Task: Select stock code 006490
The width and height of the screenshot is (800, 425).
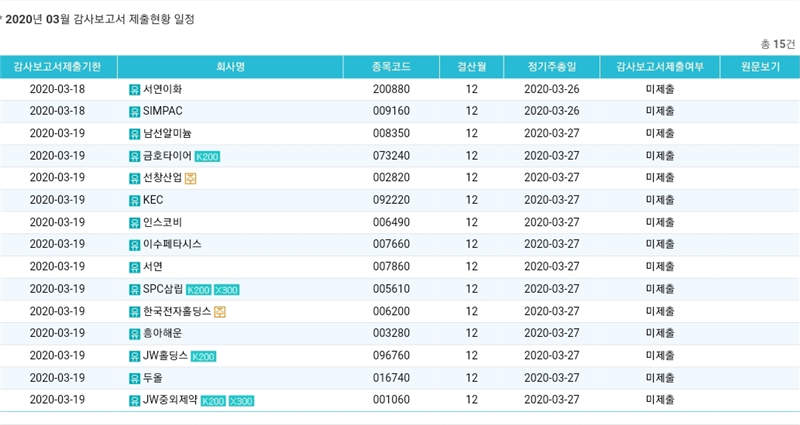Action: [x=391, y=222]
